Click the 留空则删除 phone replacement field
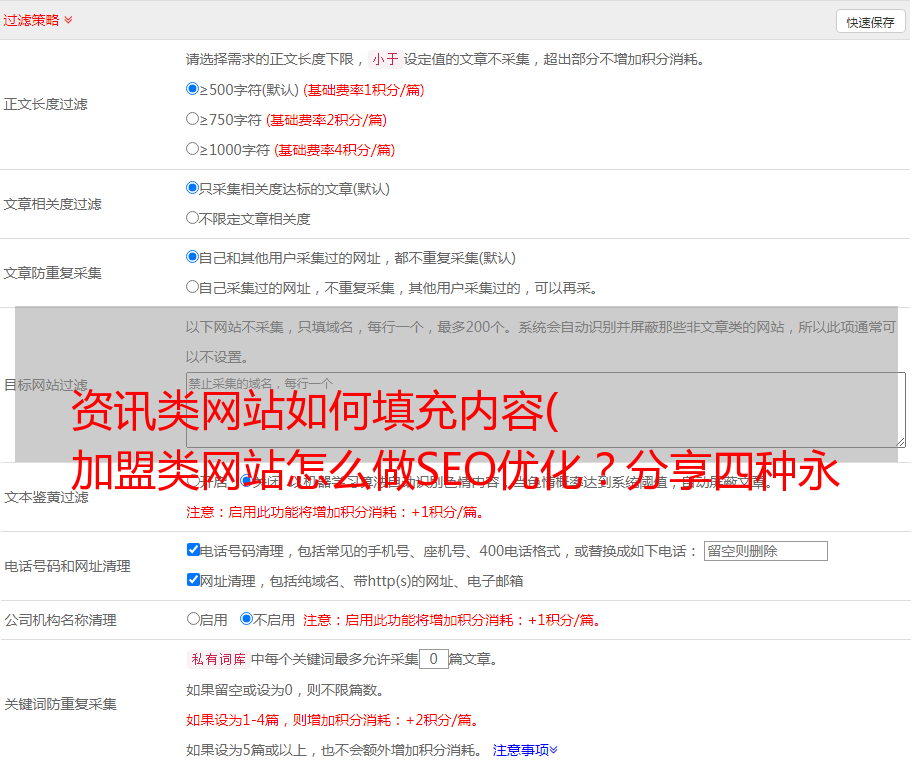Screen dimensions: 912x768 [765, 551]
